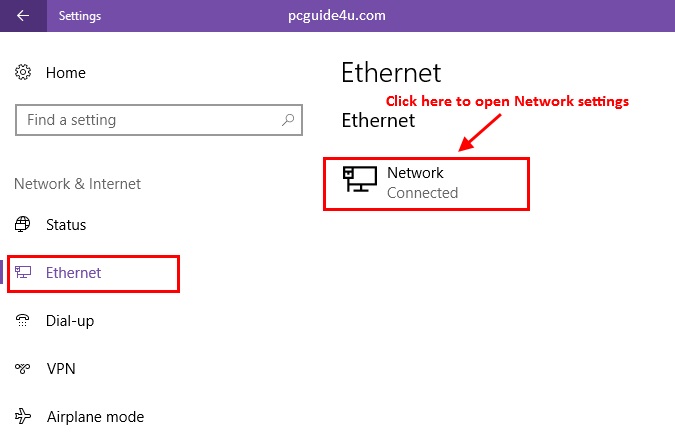This screenshot has height=437, width=675.
Task: Click the Status globe icon
Action: pos(24,225)
